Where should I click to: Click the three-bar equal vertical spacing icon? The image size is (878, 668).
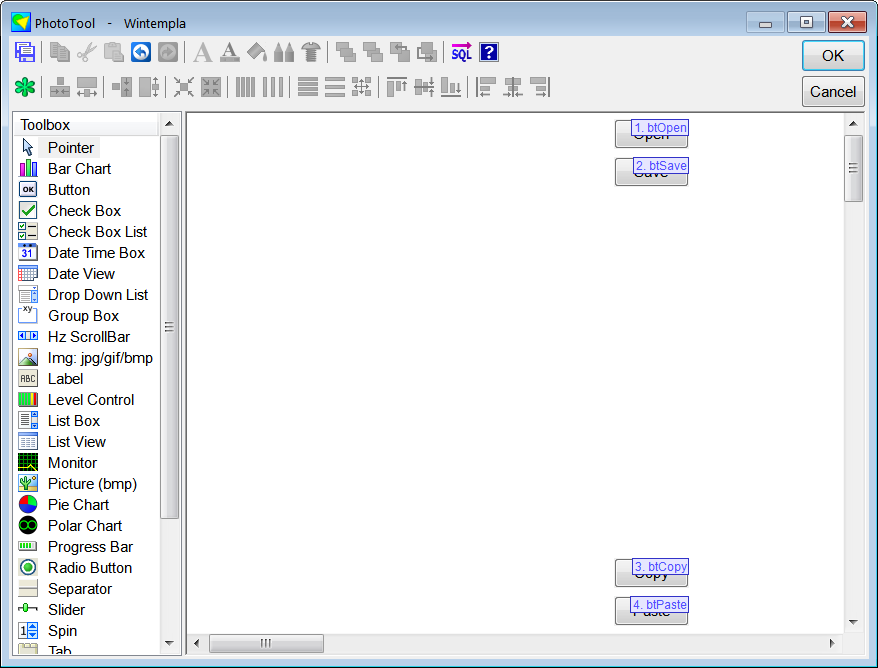pyautogui.click(x=334, y=87)
